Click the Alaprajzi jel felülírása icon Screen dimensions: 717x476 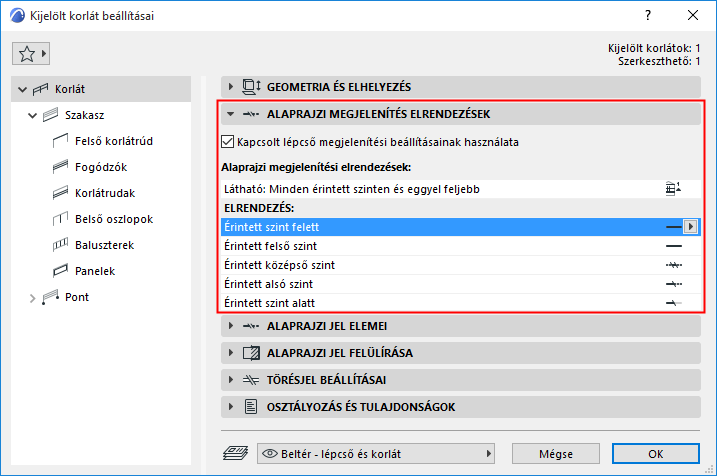pyautogui.click(x=251, y=353)
